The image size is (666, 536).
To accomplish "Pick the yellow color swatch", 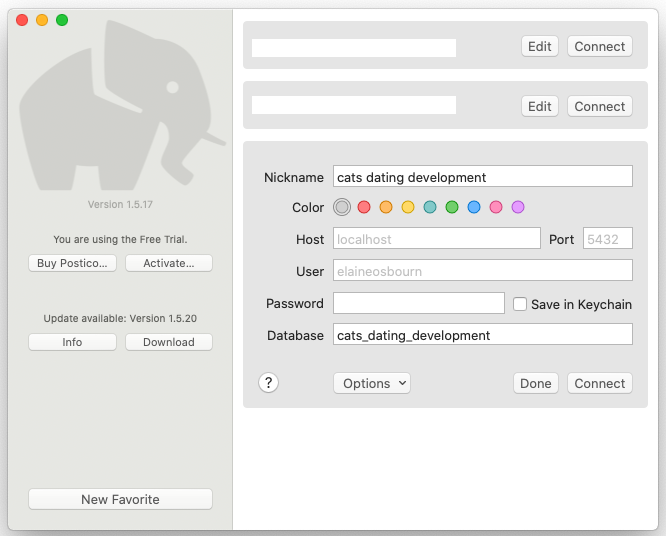I will pos(408,207).
